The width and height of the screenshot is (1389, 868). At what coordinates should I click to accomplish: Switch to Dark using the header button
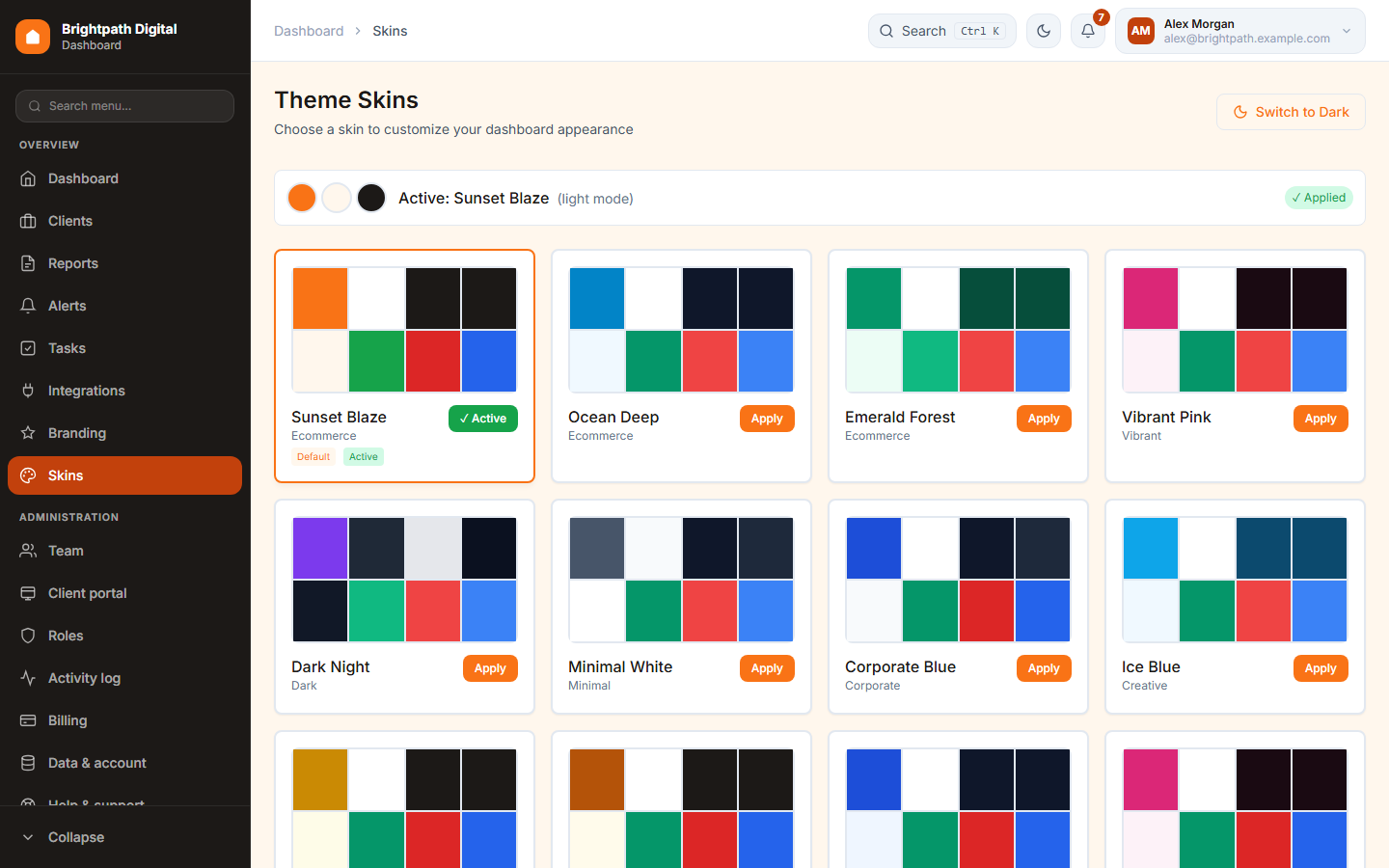pyautogui.click(x=1291, y=112)
